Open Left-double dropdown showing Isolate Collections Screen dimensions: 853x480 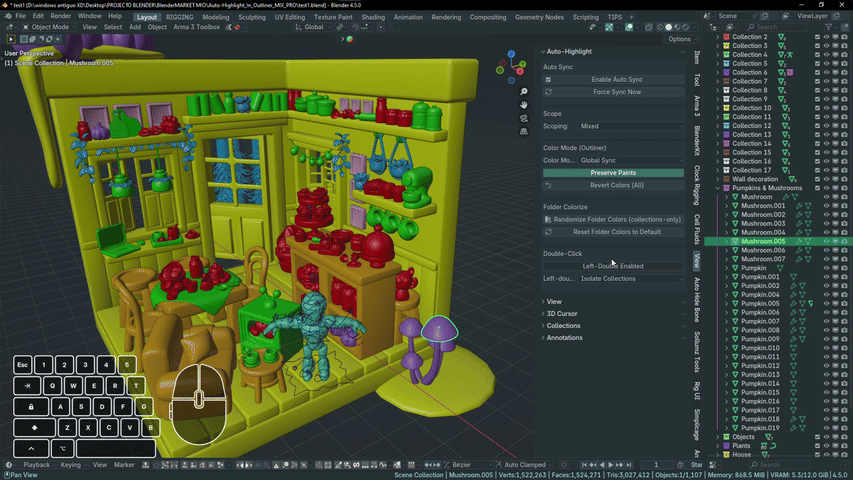tap(631, 279)
